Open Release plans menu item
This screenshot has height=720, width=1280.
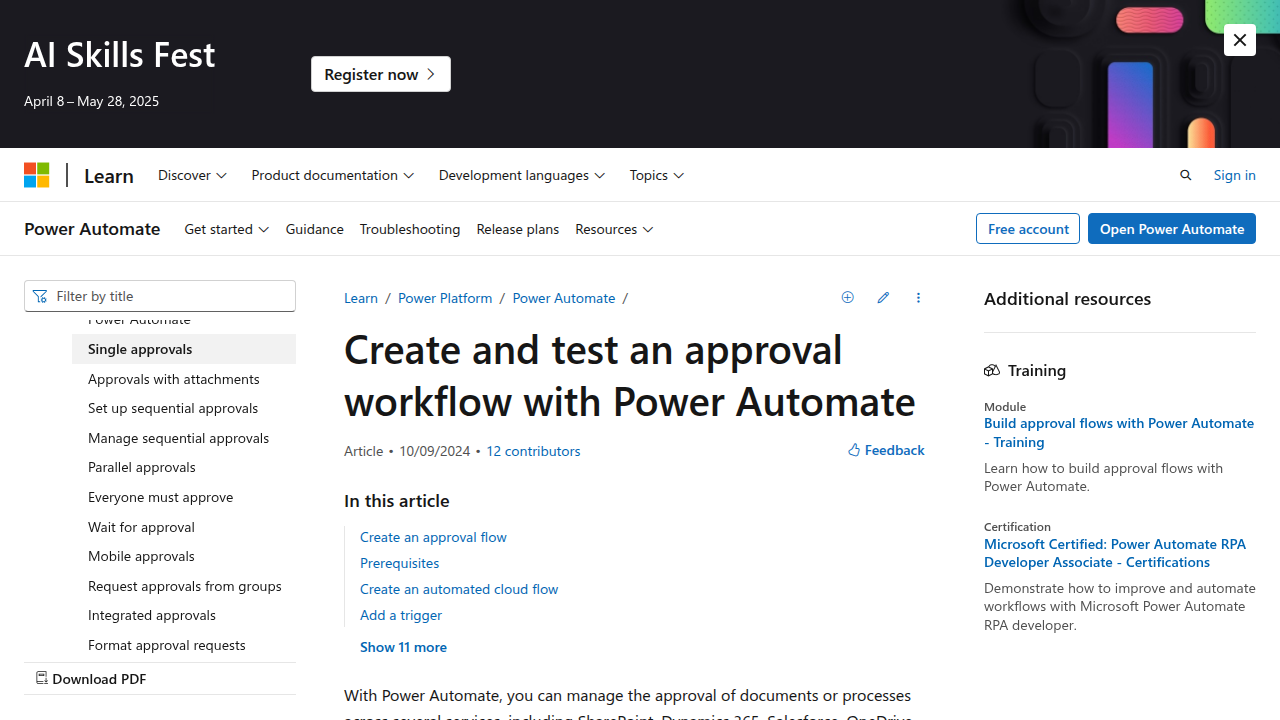(518, 229)
